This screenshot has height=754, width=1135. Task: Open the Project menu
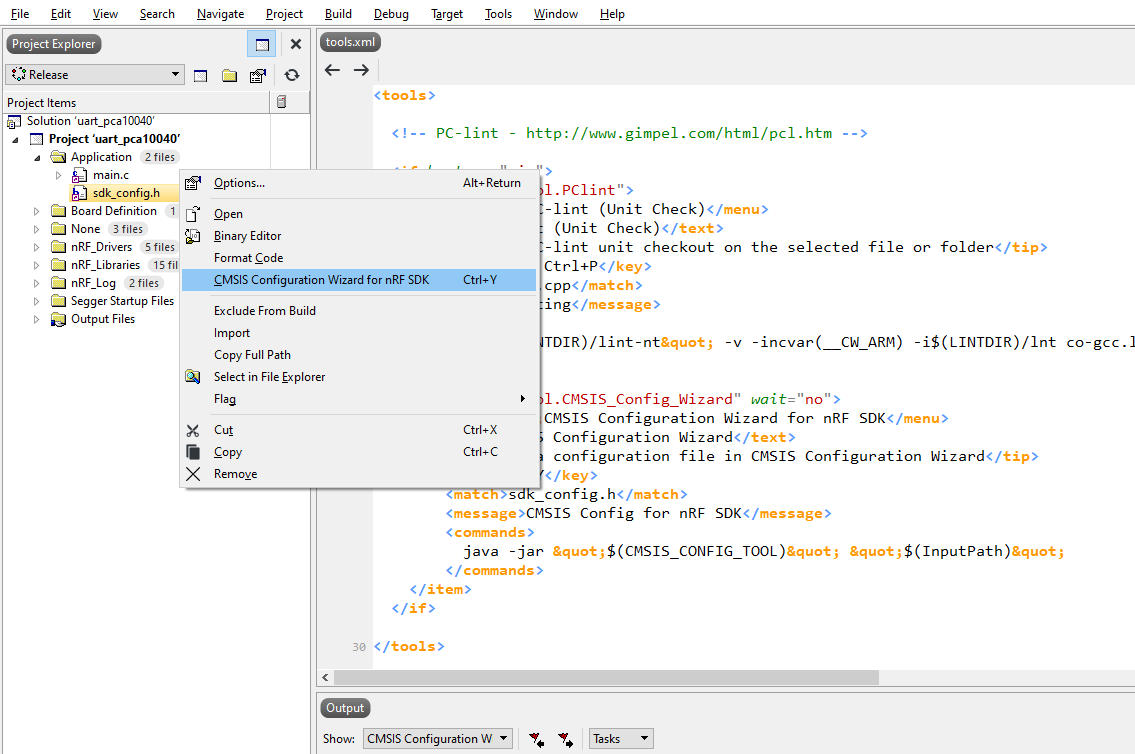tap(284, 14)
